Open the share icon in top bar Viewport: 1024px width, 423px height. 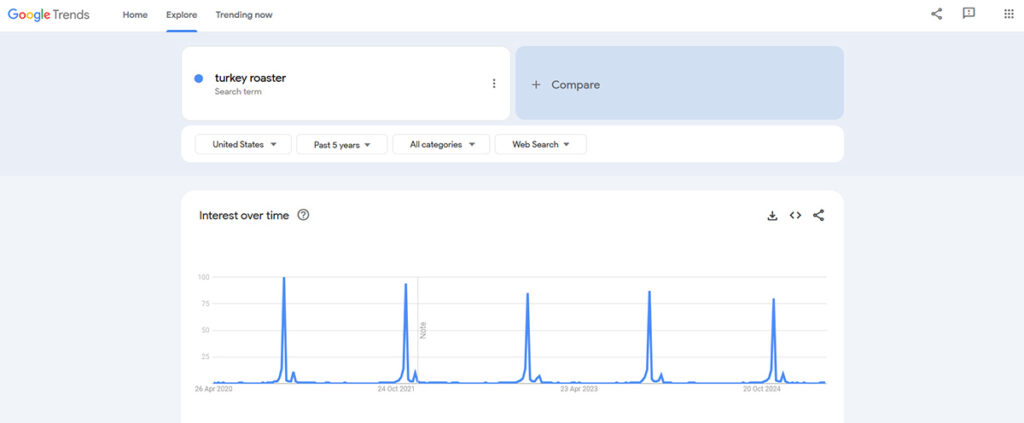click(936, 14)
